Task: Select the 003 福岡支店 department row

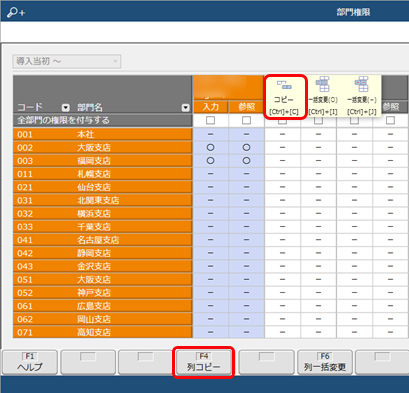Action: coord(103,161)
